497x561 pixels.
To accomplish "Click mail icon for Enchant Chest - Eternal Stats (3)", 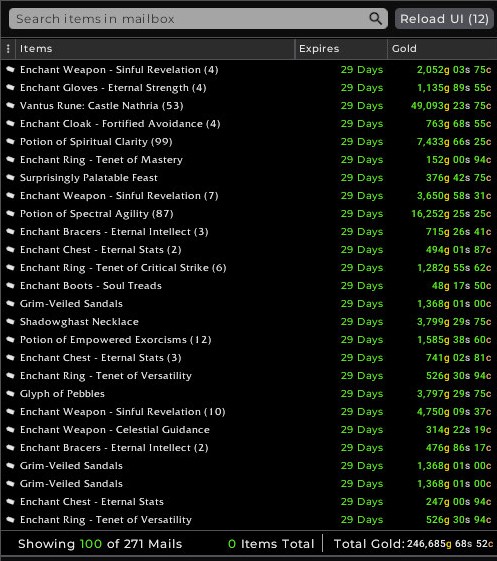I will point(10,357).
